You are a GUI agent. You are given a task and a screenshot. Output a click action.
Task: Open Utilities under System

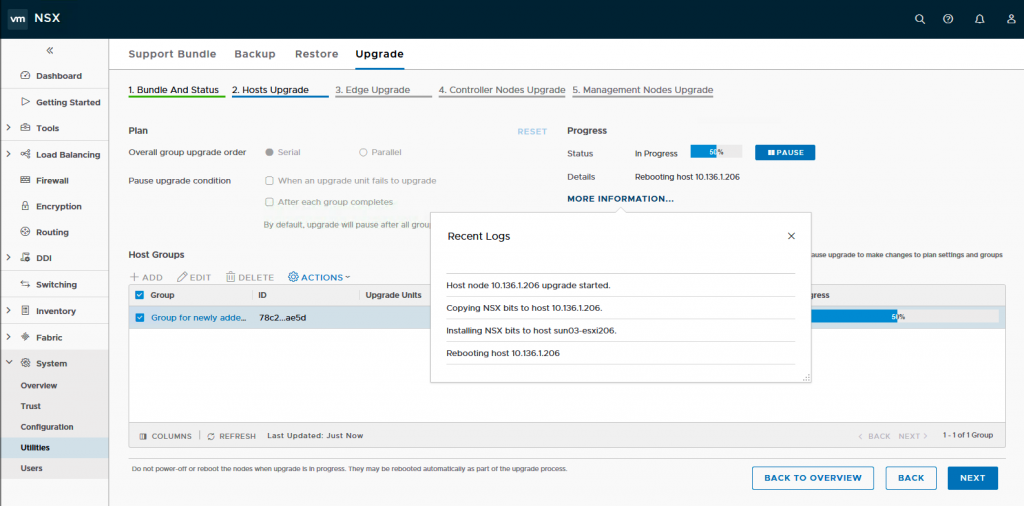click(35, 448)
